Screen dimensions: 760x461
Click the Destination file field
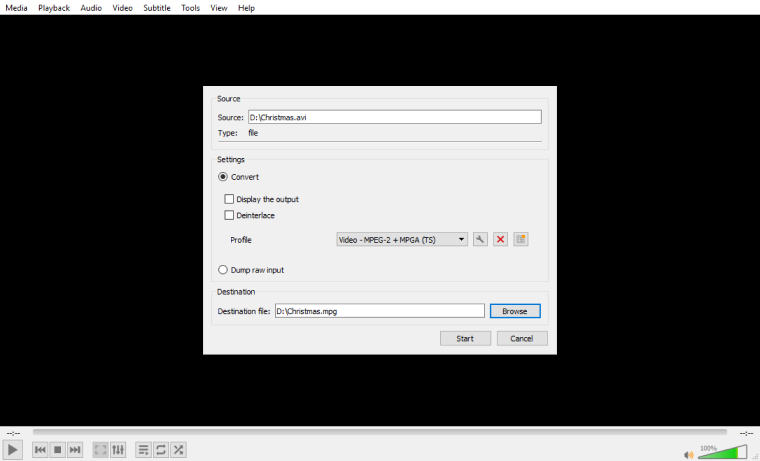tap(380, 311)
